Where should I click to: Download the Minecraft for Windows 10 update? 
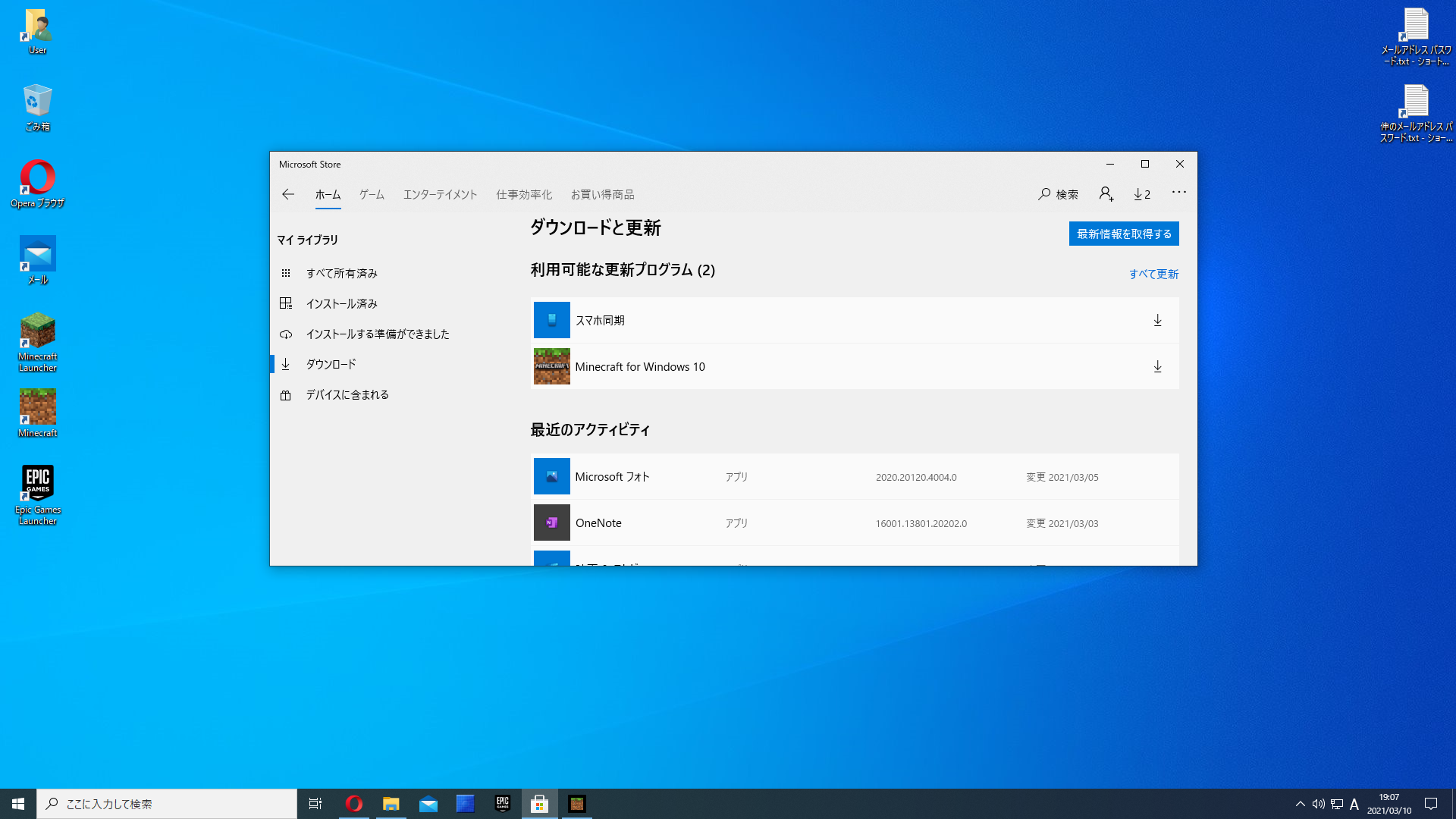(1157, 366)
